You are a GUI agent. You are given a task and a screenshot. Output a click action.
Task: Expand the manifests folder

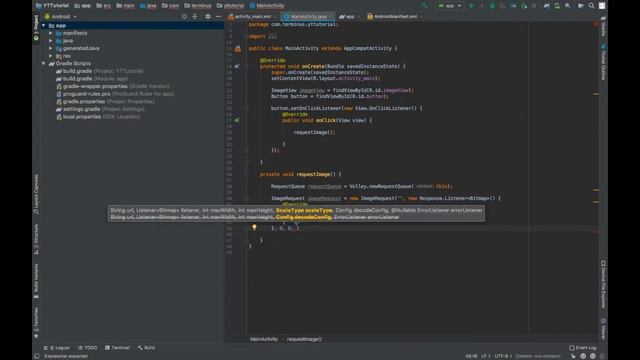click(51, 33)
